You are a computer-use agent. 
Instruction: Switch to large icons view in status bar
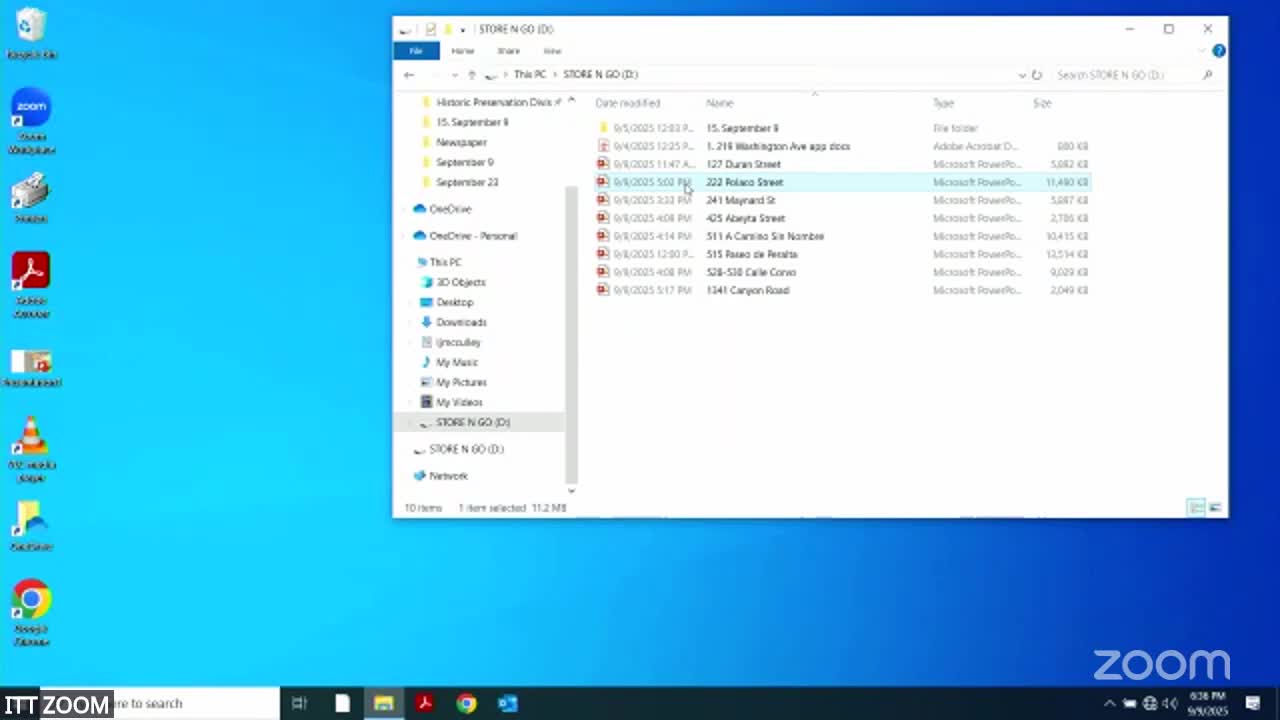click(x=1215, y=508)
